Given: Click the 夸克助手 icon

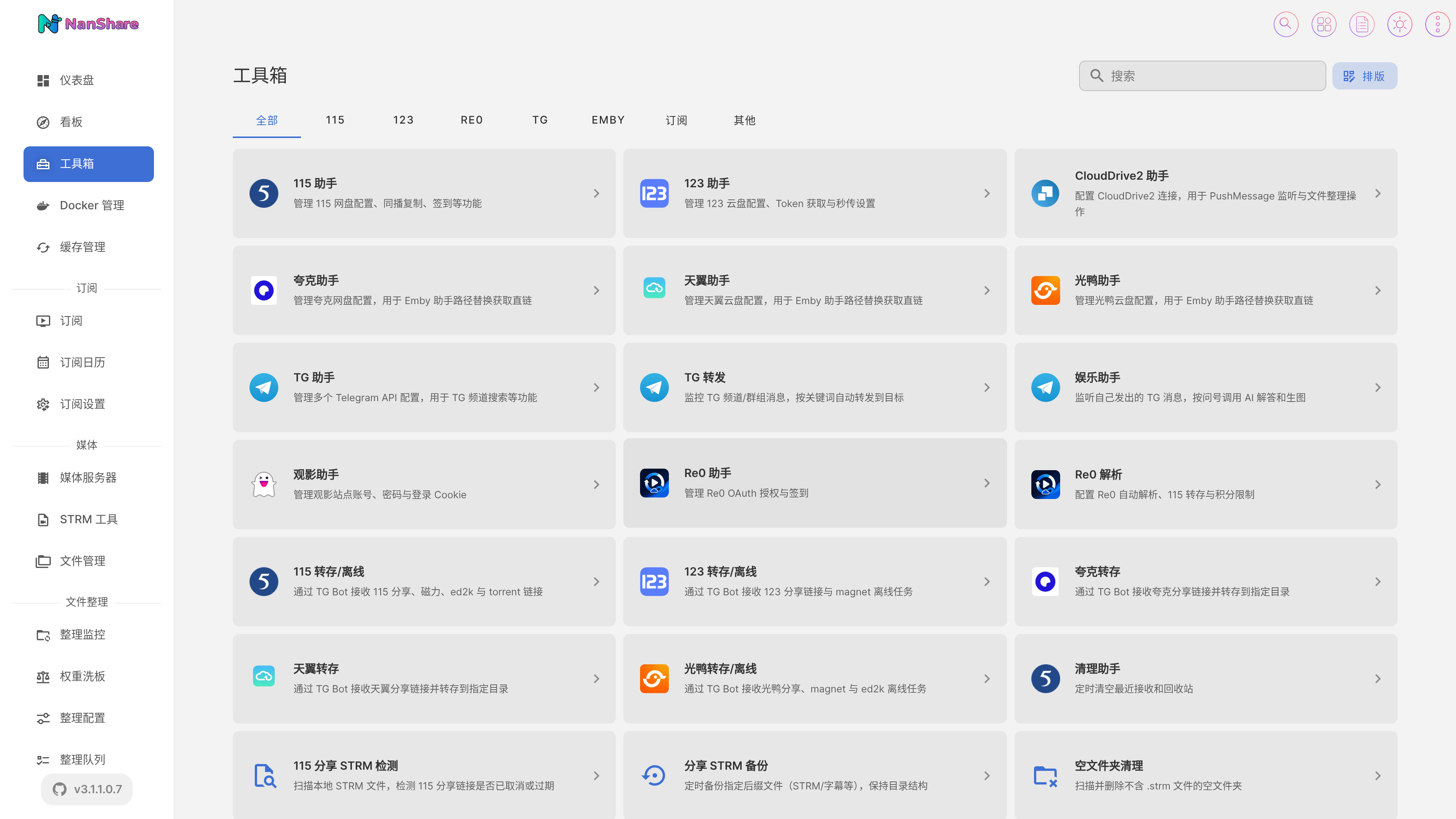Looking at the screenshot, I should click(x=264, y=290).
